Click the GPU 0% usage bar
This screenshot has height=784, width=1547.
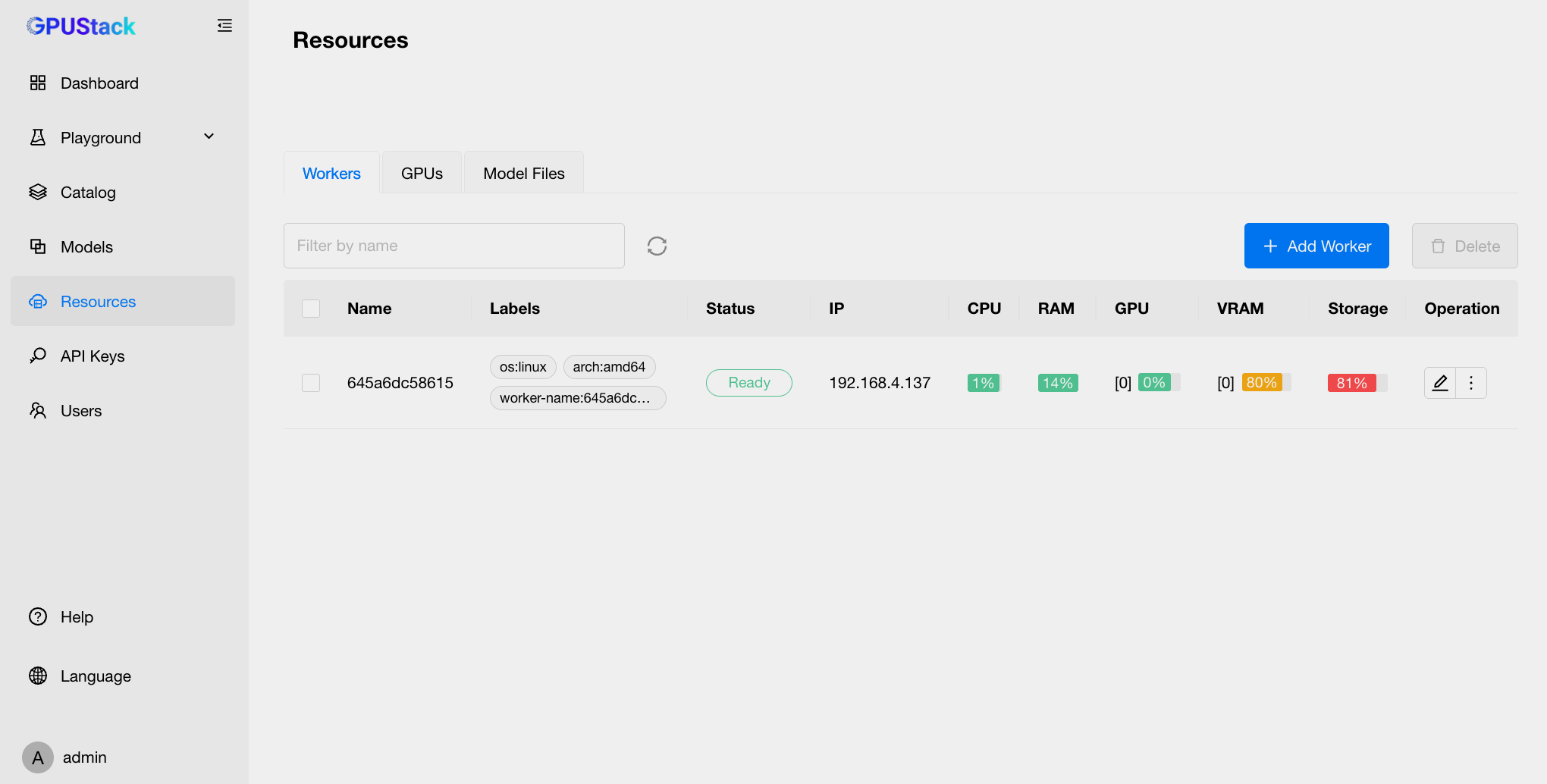1159,382
